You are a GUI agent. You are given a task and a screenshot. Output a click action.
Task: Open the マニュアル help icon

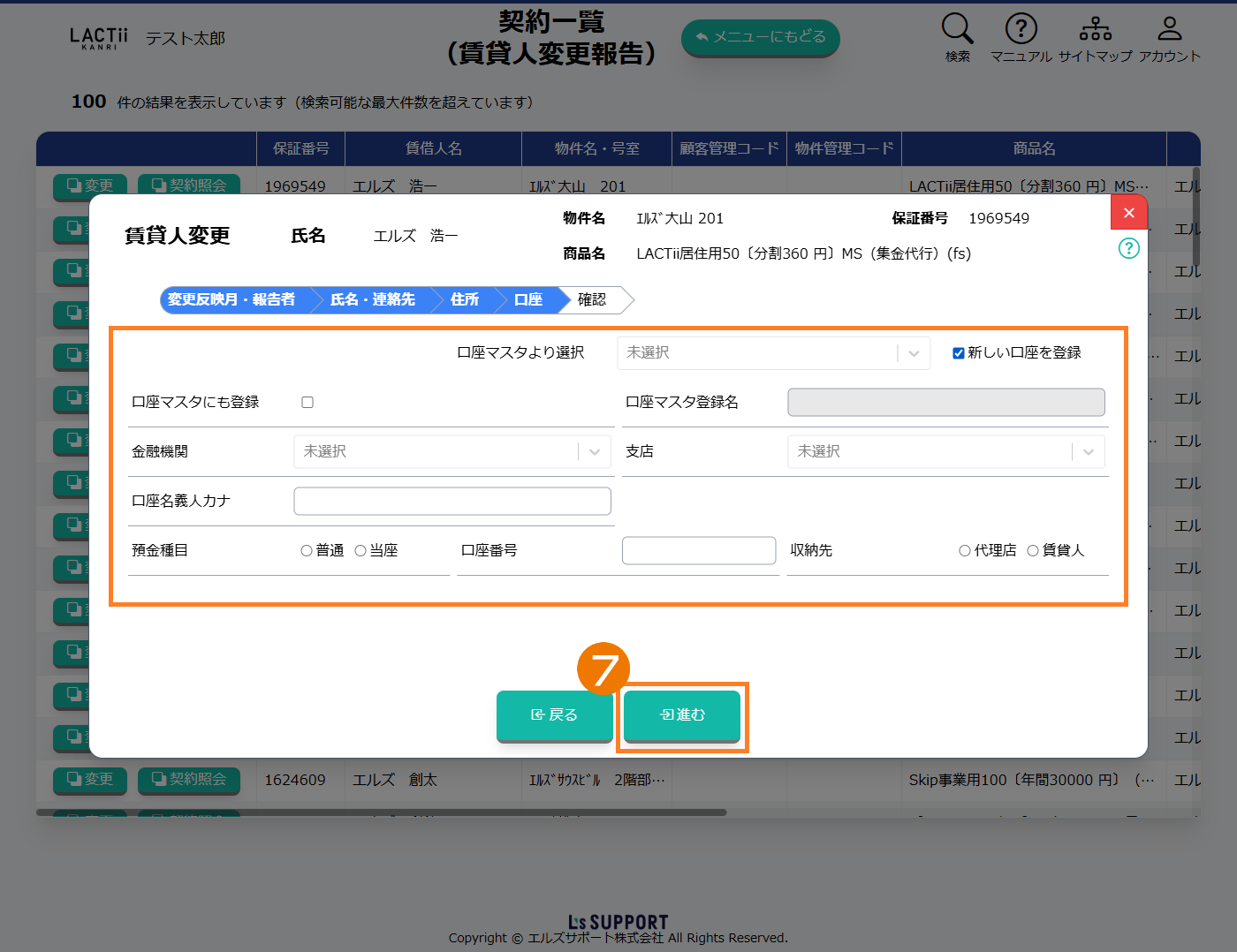click(x=1021, y=30)
